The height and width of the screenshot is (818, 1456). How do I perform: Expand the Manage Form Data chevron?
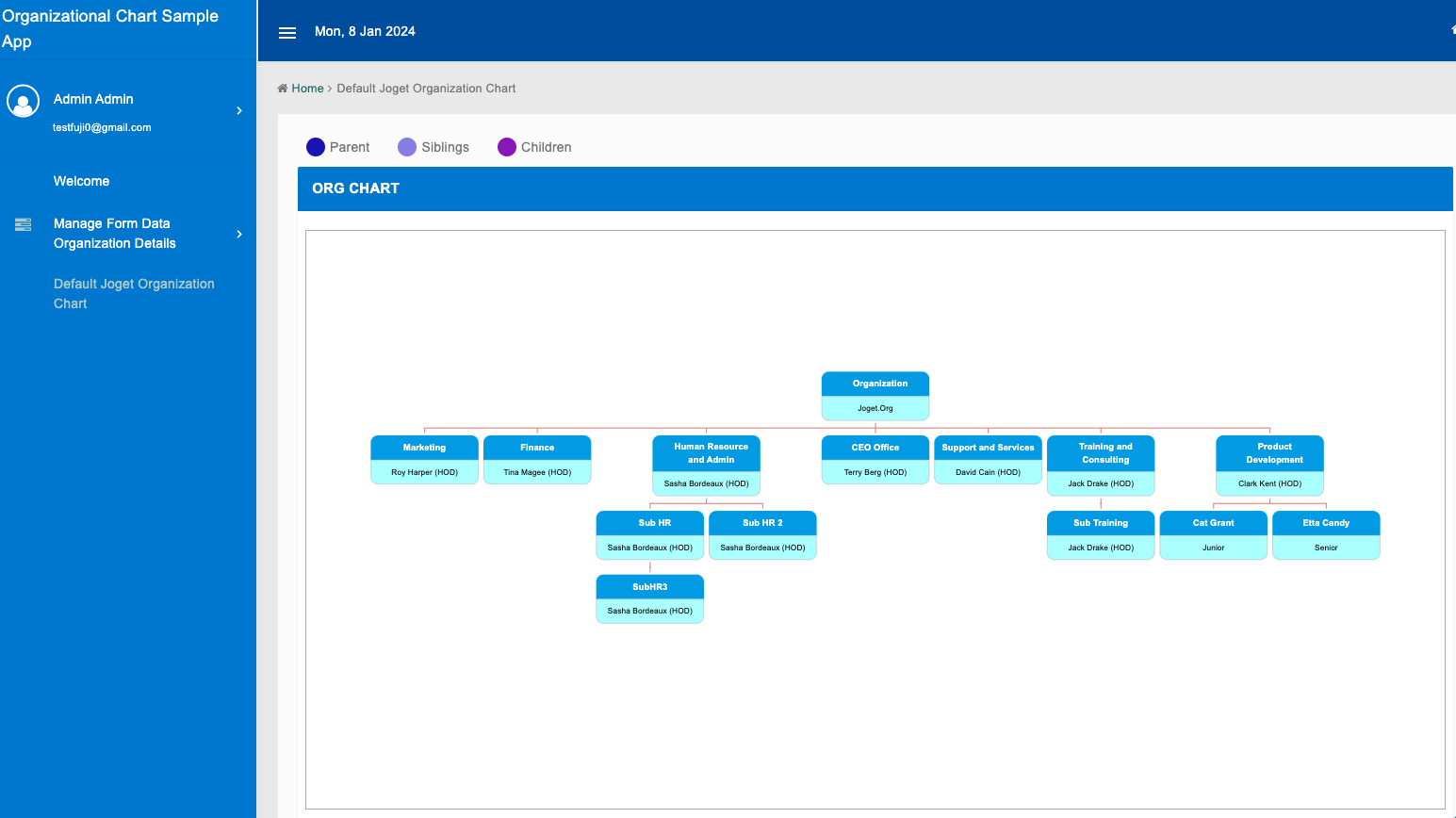[x=239, y=234]
